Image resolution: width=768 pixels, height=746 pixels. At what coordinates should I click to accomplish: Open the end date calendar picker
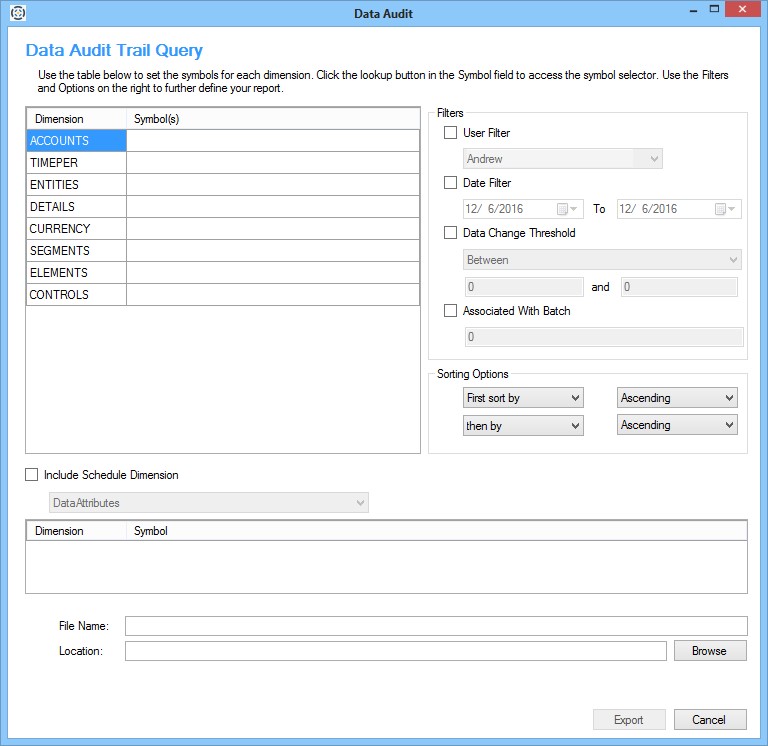click(725, 209)
